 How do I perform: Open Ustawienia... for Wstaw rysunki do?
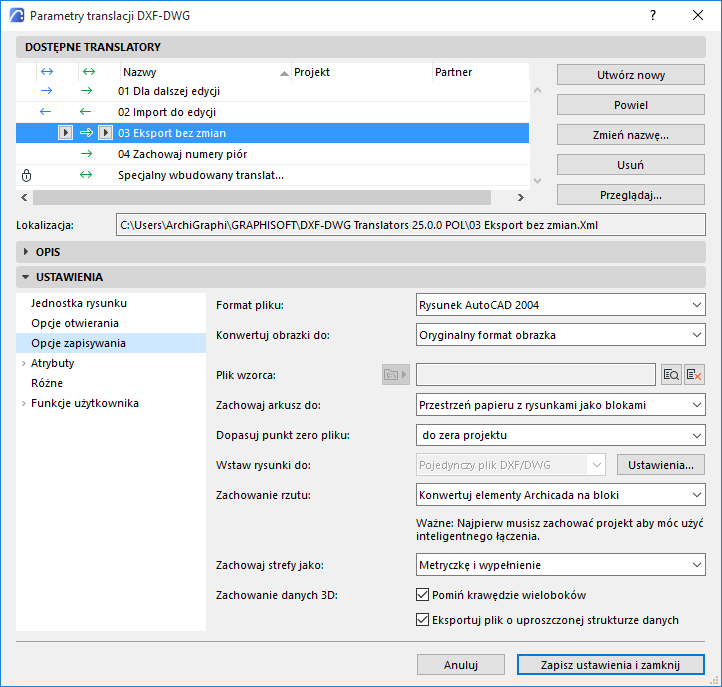click(x=661, y=465)
